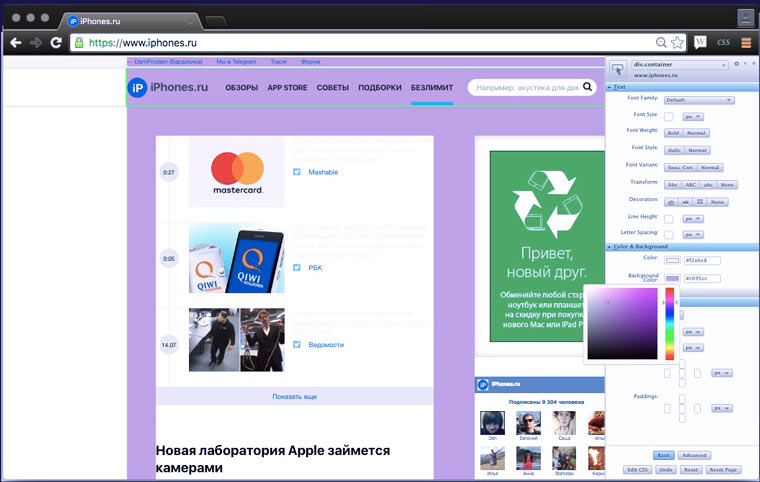Set Font Style to Normal
This screenshot has width=760, height=482.
[x=697, y=150]
